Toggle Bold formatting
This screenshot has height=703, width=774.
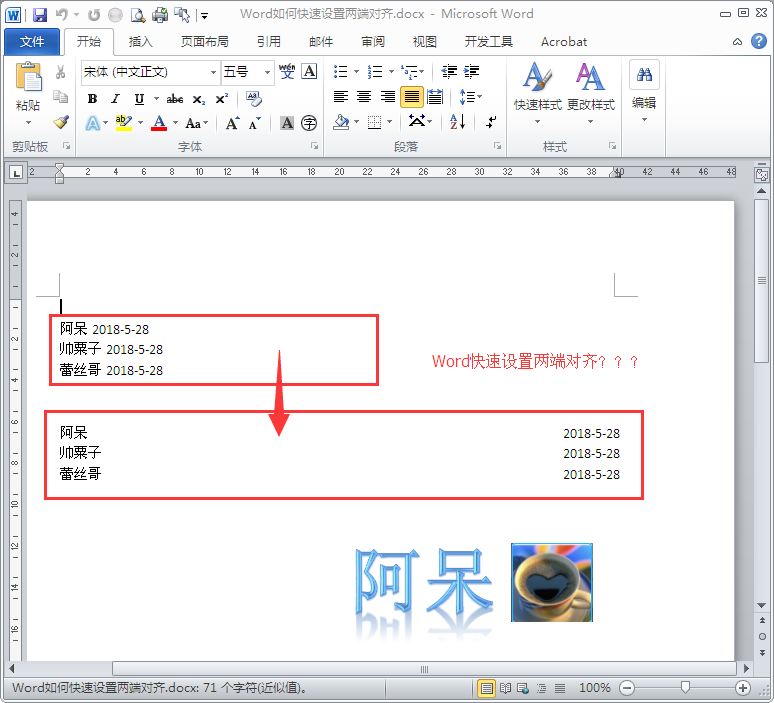pos(92,99)
